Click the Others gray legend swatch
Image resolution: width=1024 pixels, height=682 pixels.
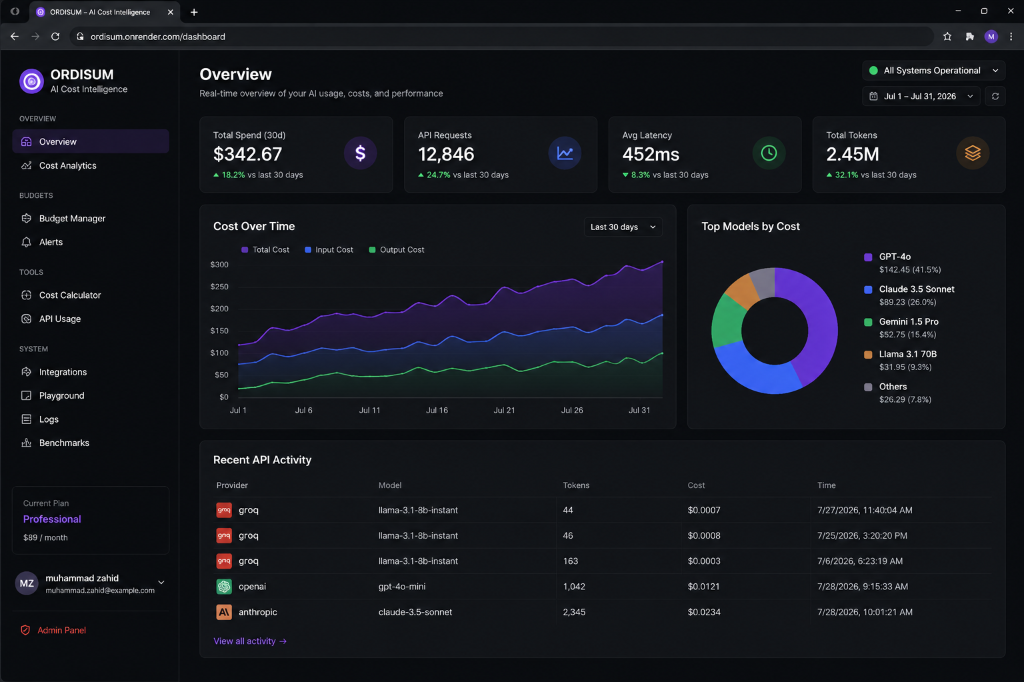[x=868, y=387]
